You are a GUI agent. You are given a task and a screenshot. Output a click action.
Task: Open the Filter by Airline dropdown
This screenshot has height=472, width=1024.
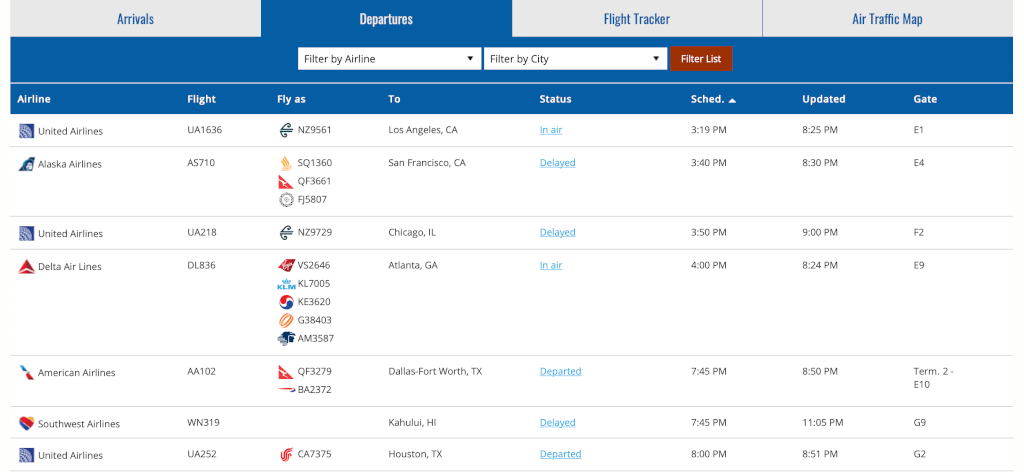(x=389, y=59)
